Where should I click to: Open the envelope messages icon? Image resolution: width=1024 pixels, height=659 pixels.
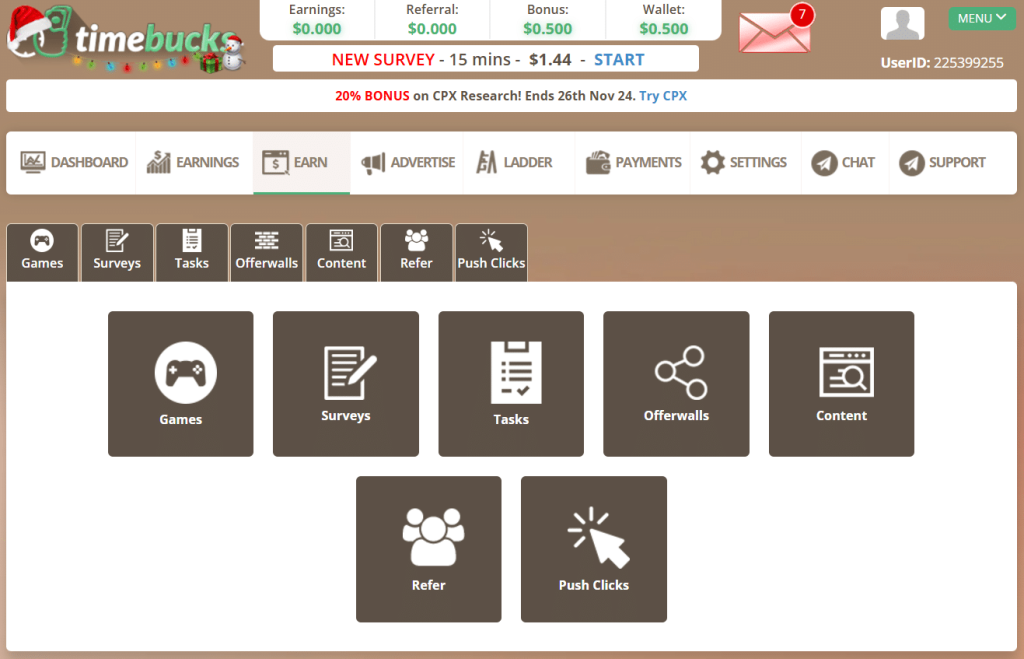point(775,33)
